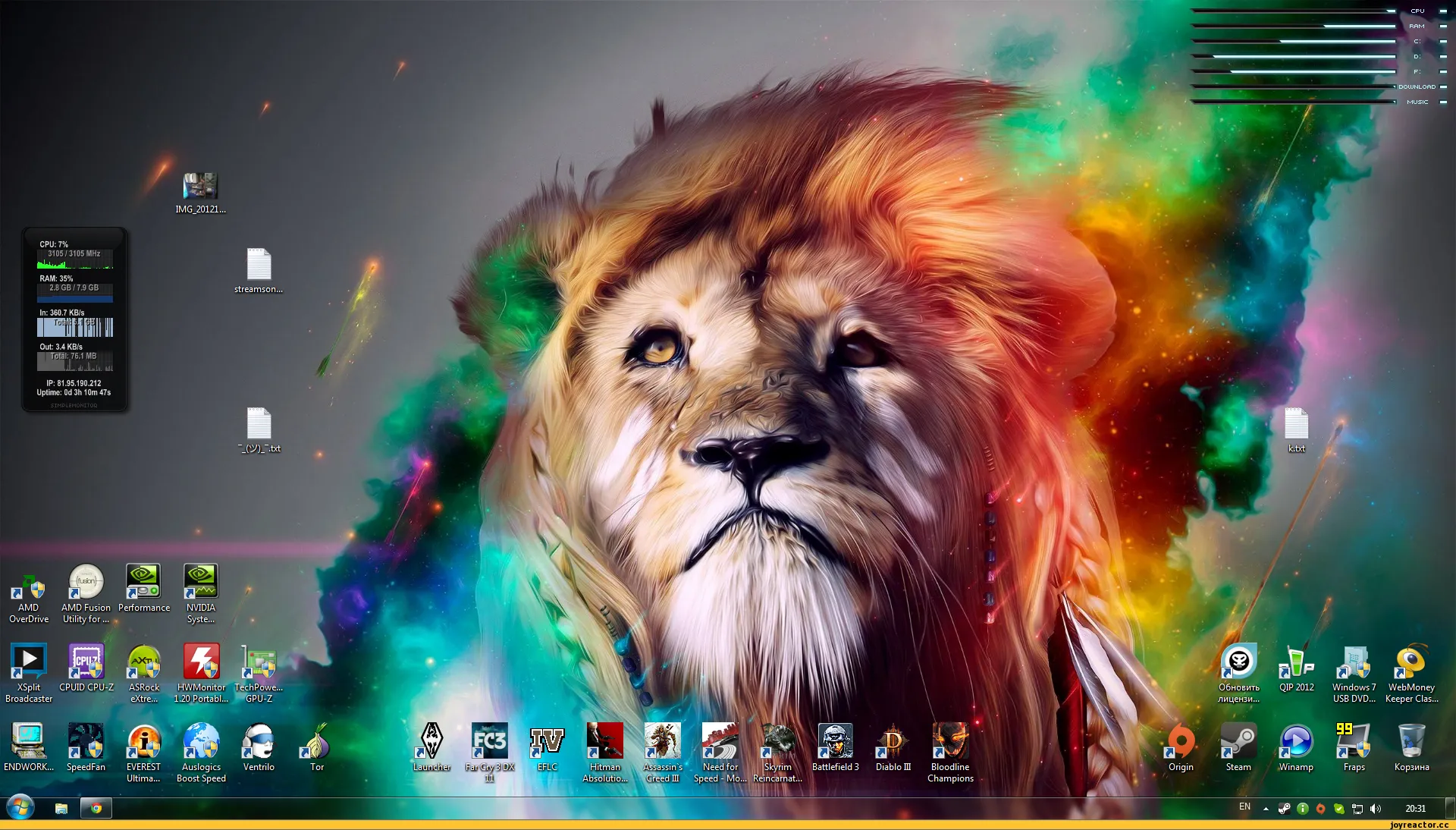Launch Hitman Absolution
1456x830 pixels.
coord(604,753)
